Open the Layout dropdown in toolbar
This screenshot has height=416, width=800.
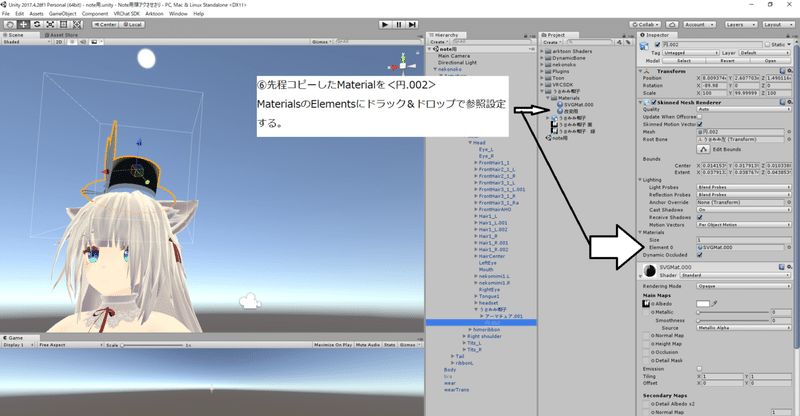tap(777, 25)
